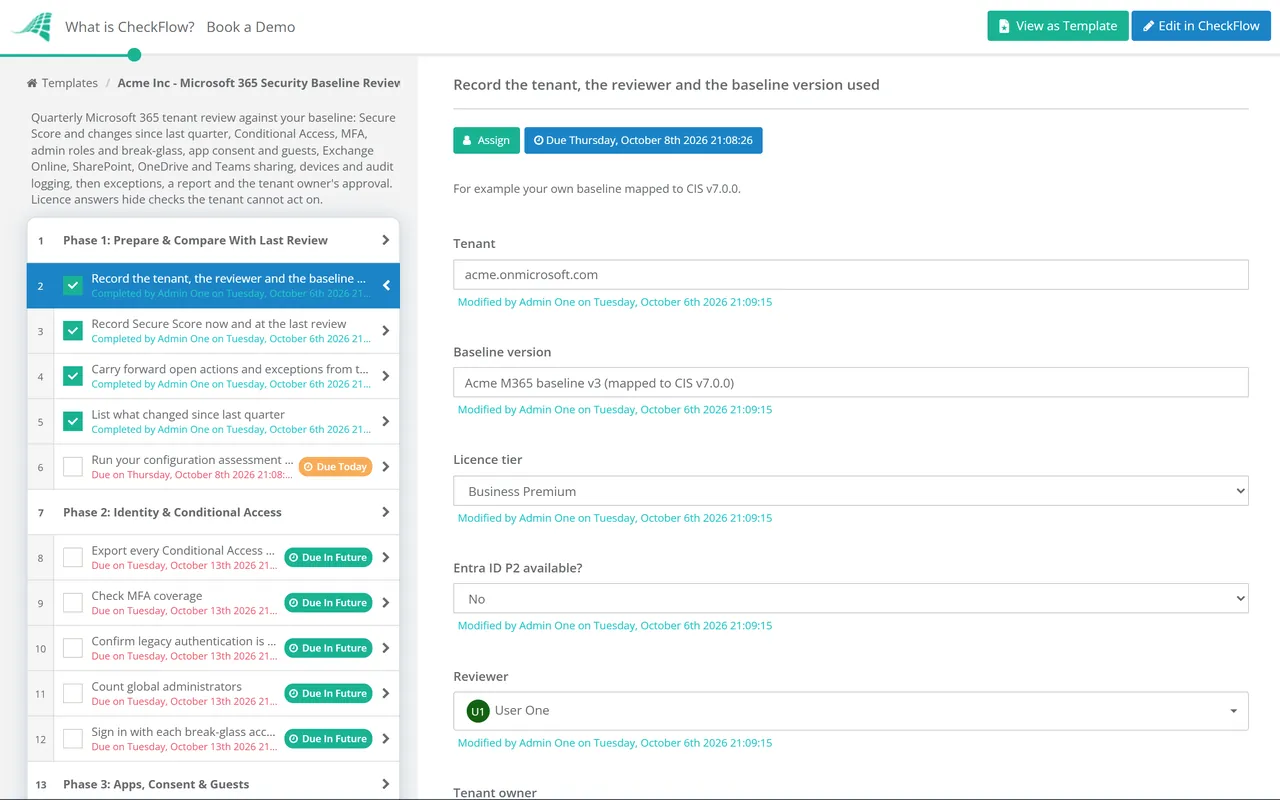
Task: Click the home icon beside Templates breadcrumb
Action: (32, 83)
